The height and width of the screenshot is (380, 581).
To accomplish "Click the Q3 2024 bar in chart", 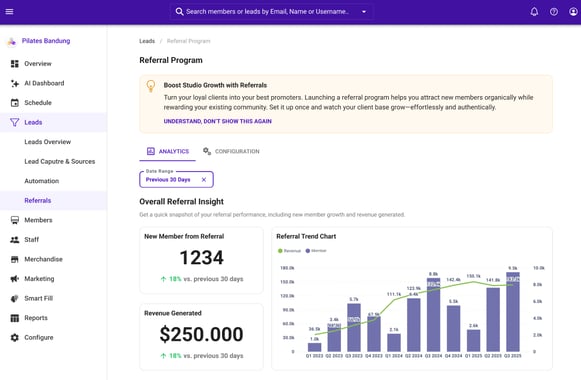I will tap(433, 315).
